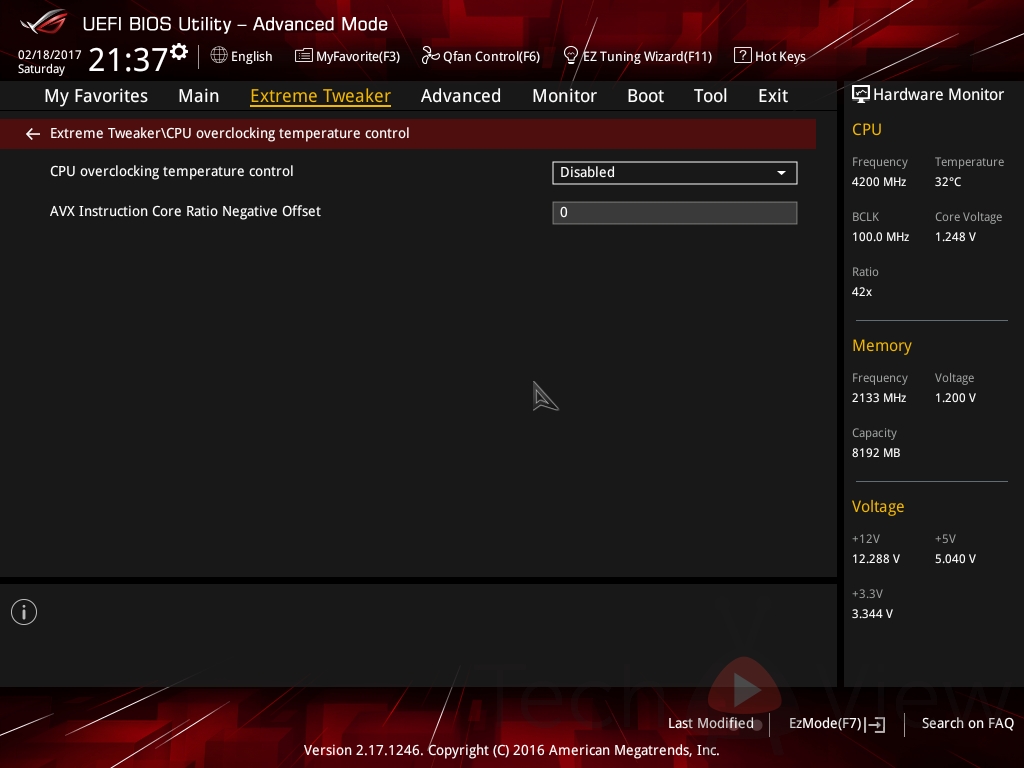Click the Hardware Monitor panel title
This screenshot has height=768, width=1024.
(x=938, y=95)
